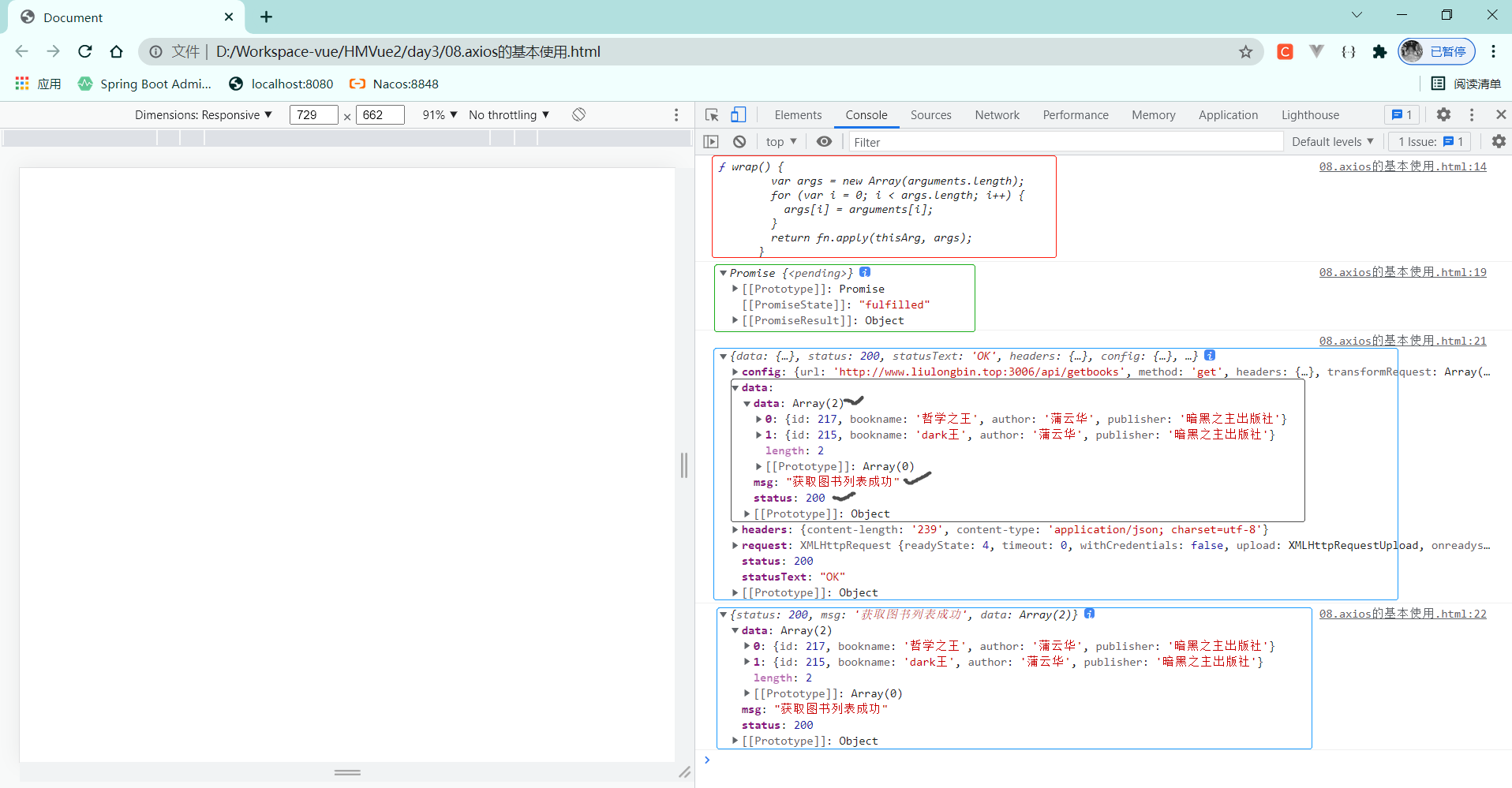Viewport: 1512px width, 788px height.
Task: Clear console with the ban icon
Action: click(739, 142)
